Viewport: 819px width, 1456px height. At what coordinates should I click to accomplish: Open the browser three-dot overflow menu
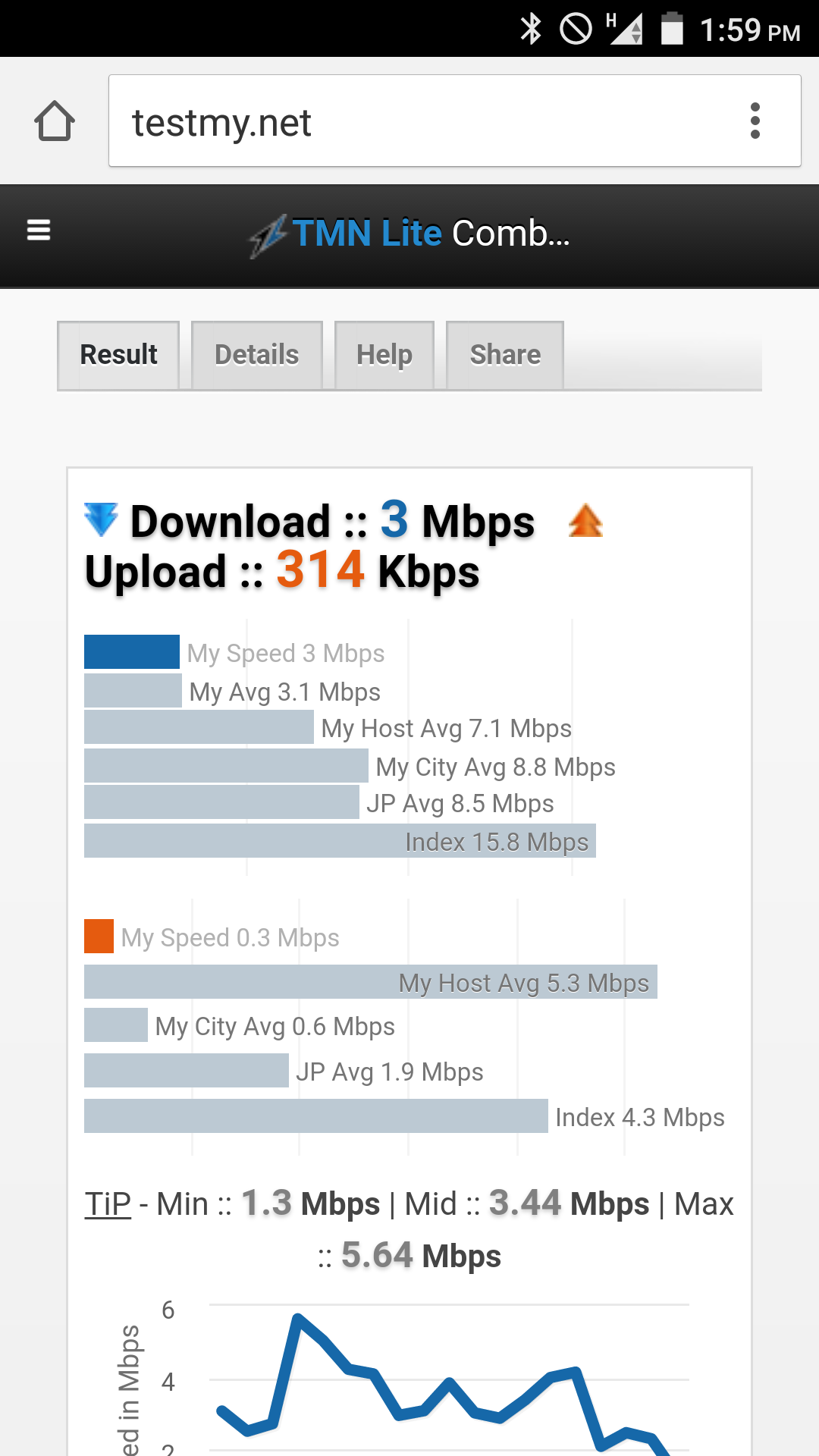[x=755, y=121]
